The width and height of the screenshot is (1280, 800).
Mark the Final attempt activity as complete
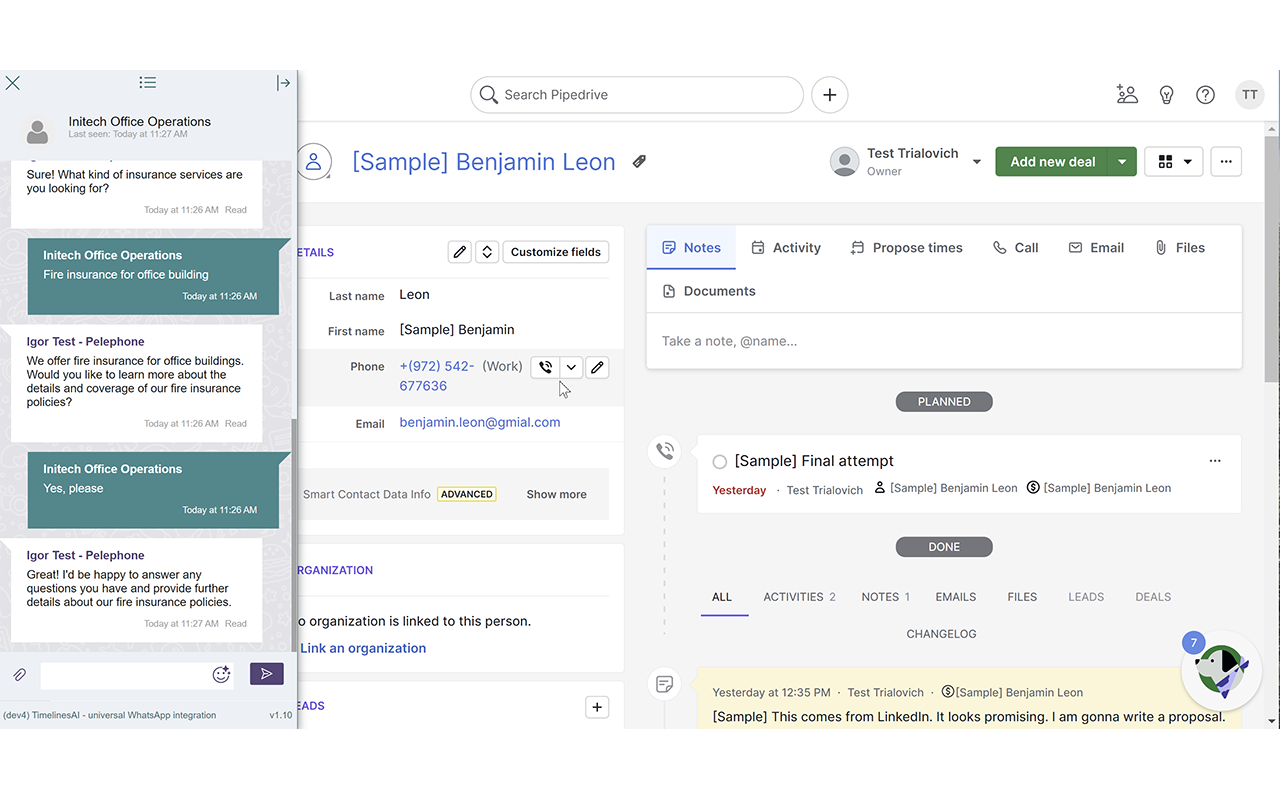click(x=719, y=461)
